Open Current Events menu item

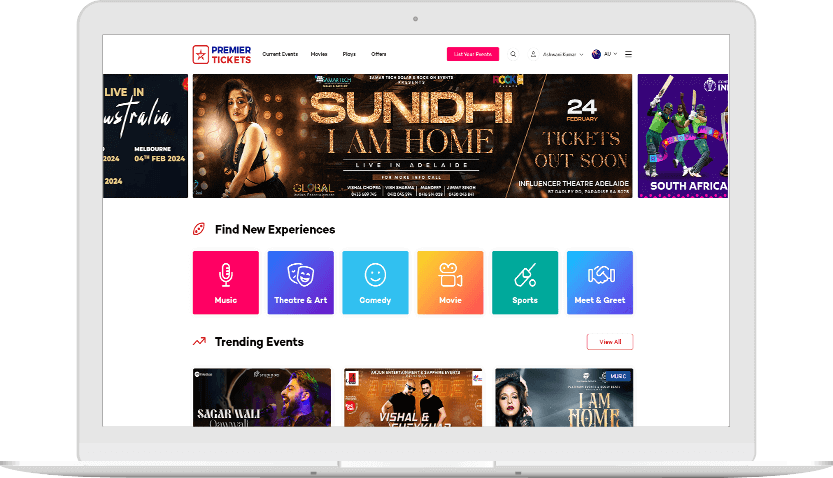point(280,54)
